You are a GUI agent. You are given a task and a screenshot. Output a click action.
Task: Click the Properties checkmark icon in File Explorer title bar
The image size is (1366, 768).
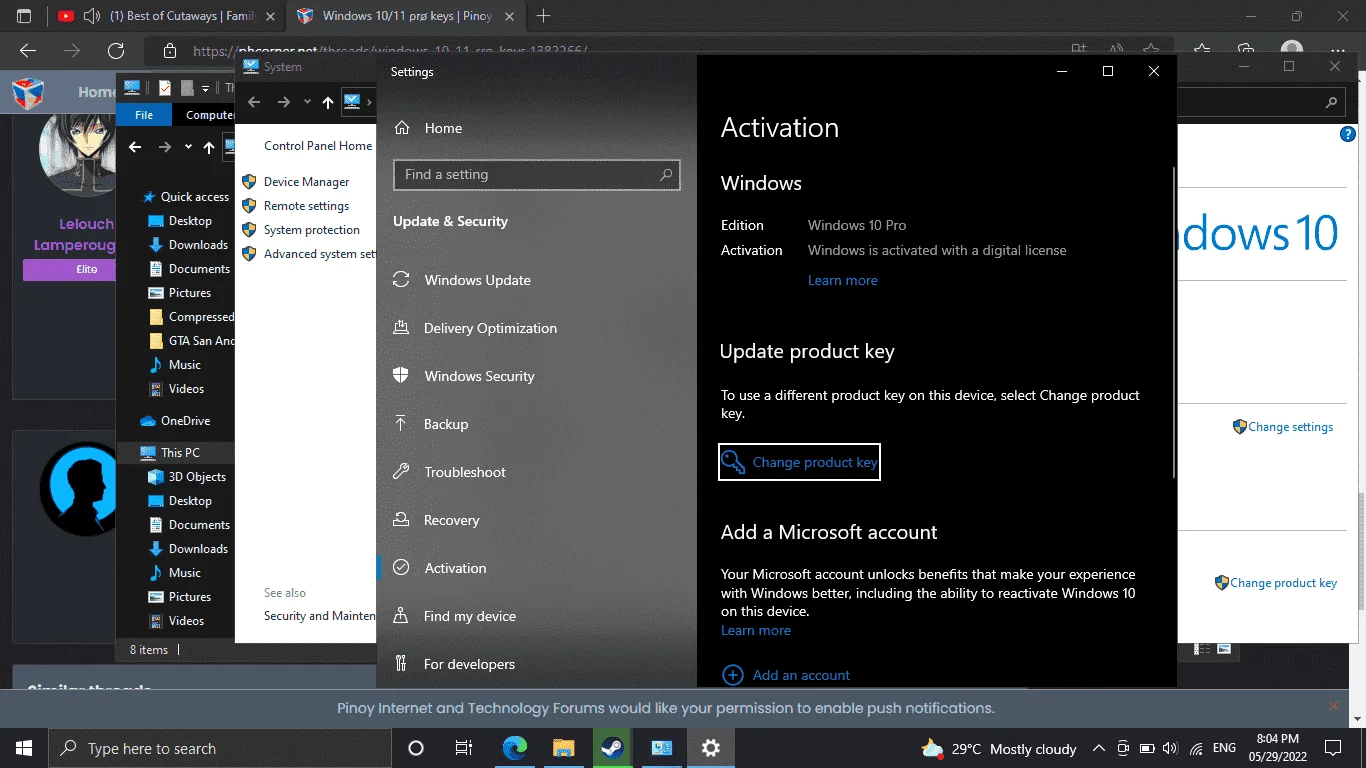(165, 88)
